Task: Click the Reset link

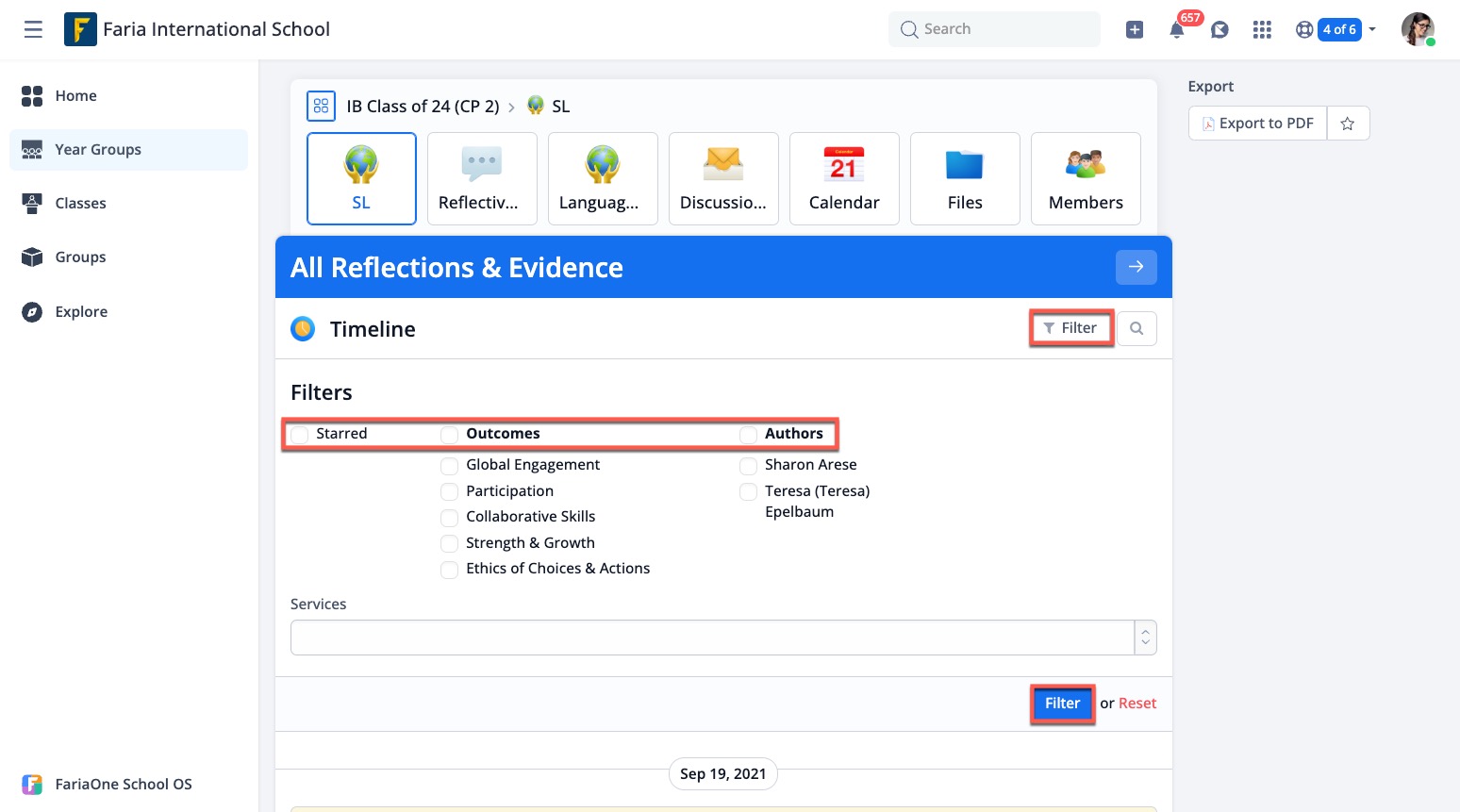Action: (x=1136, y=704)
